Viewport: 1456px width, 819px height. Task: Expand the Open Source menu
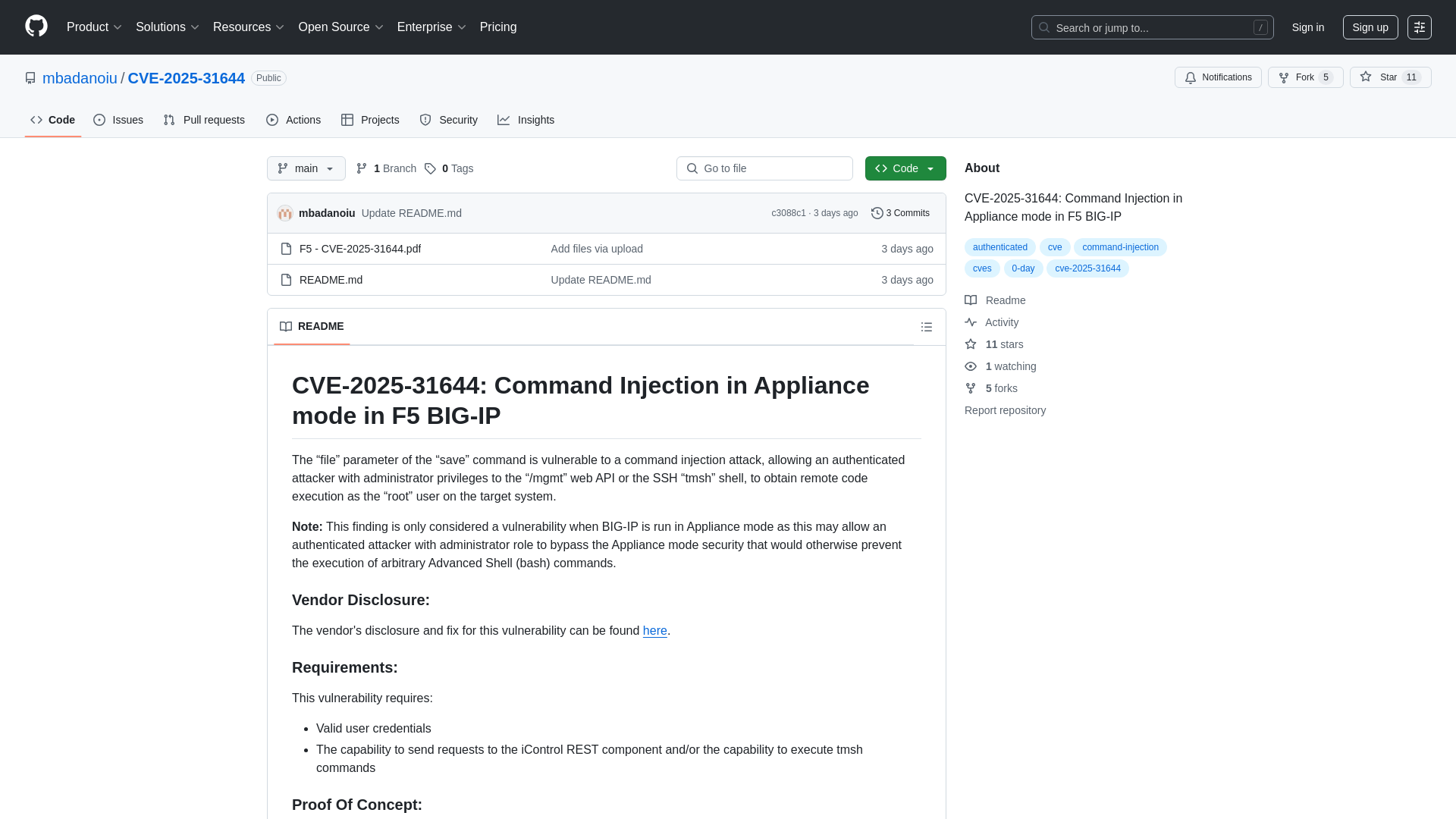340,27
